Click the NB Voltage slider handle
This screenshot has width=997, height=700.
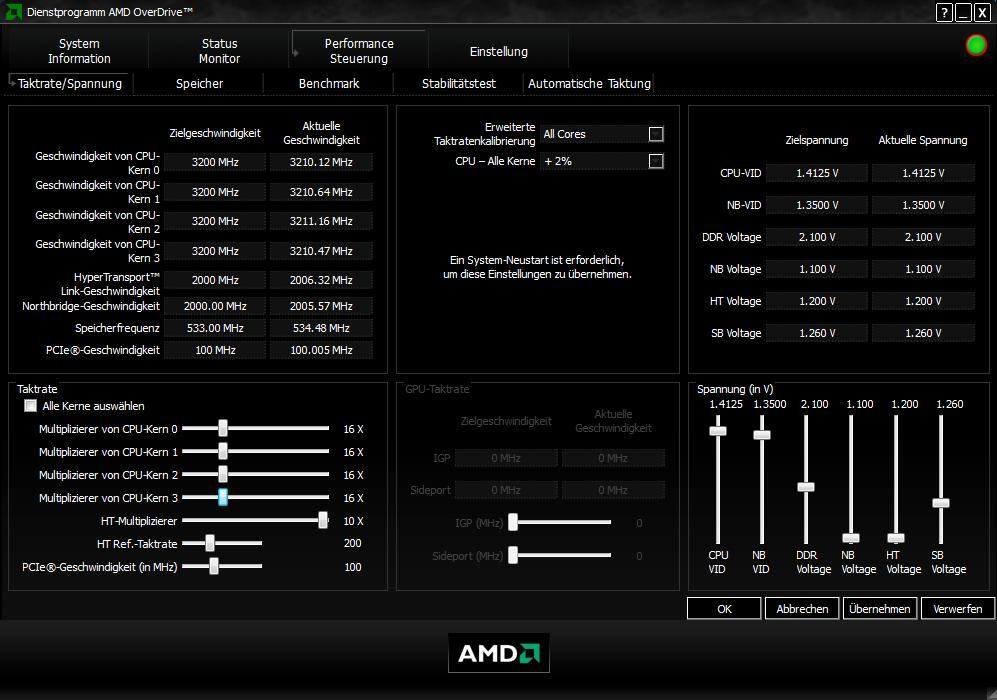pos(851,538)
